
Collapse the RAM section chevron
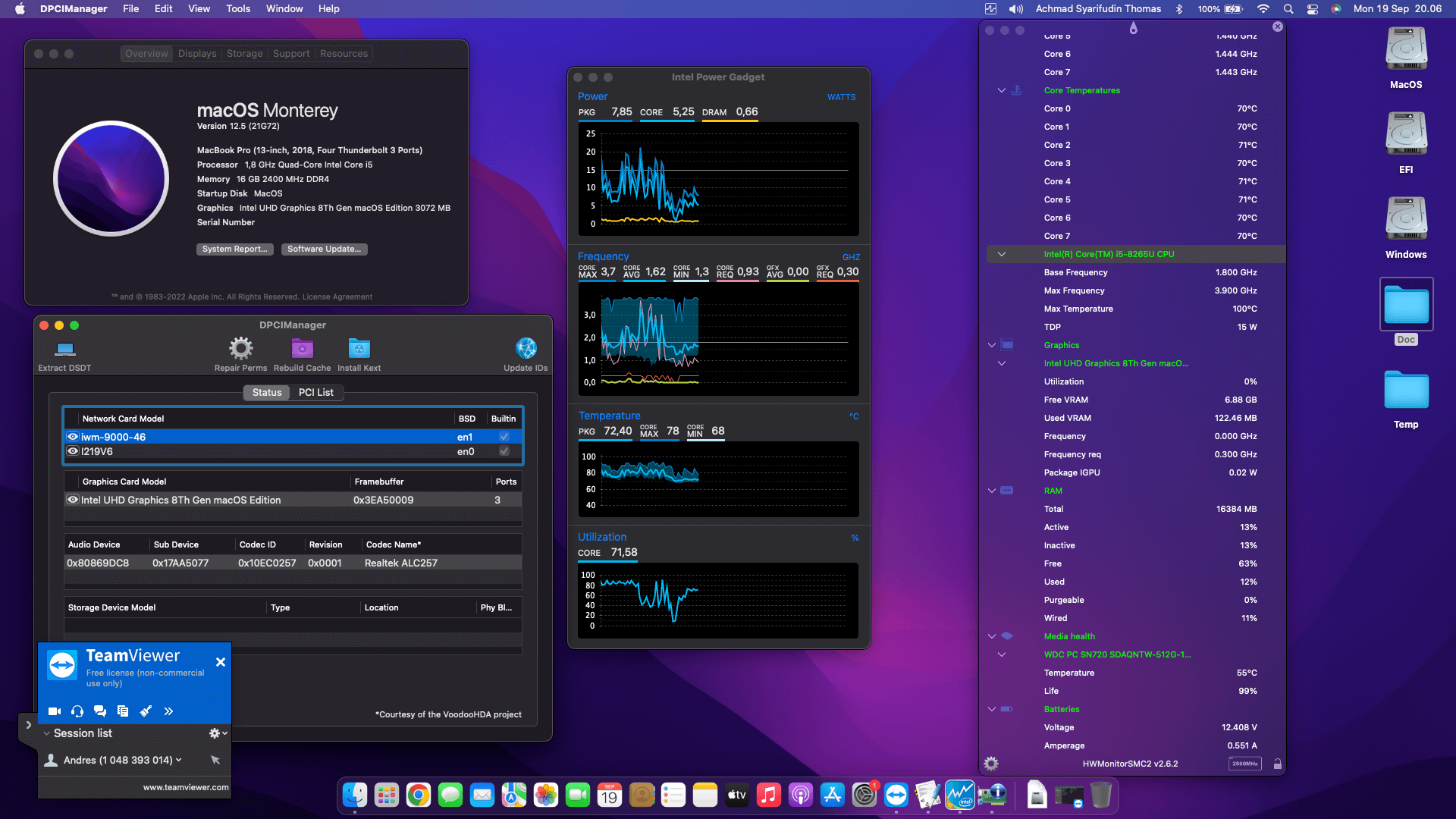pyautogui.click(x=991, y=491)
